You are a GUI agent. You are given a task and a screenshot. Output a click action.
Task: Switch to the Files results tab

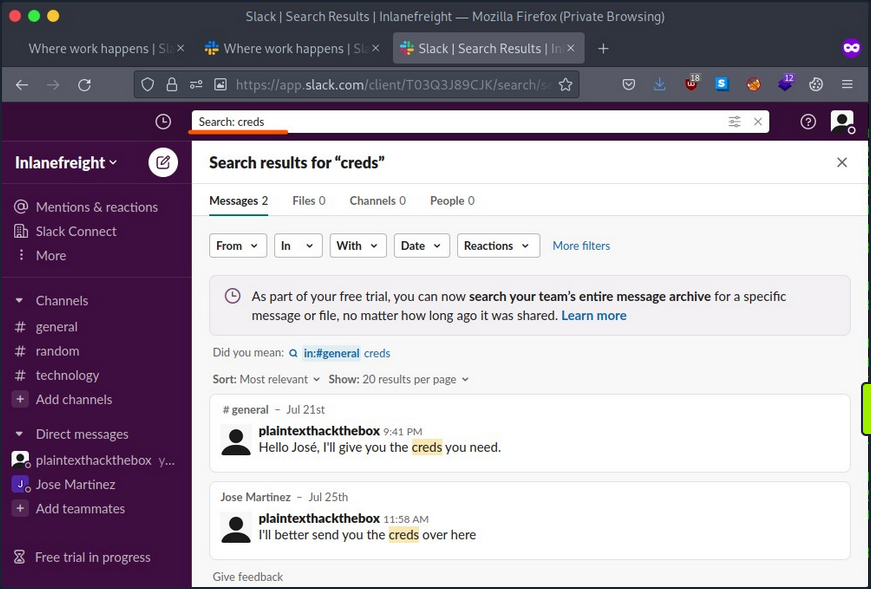308,201
